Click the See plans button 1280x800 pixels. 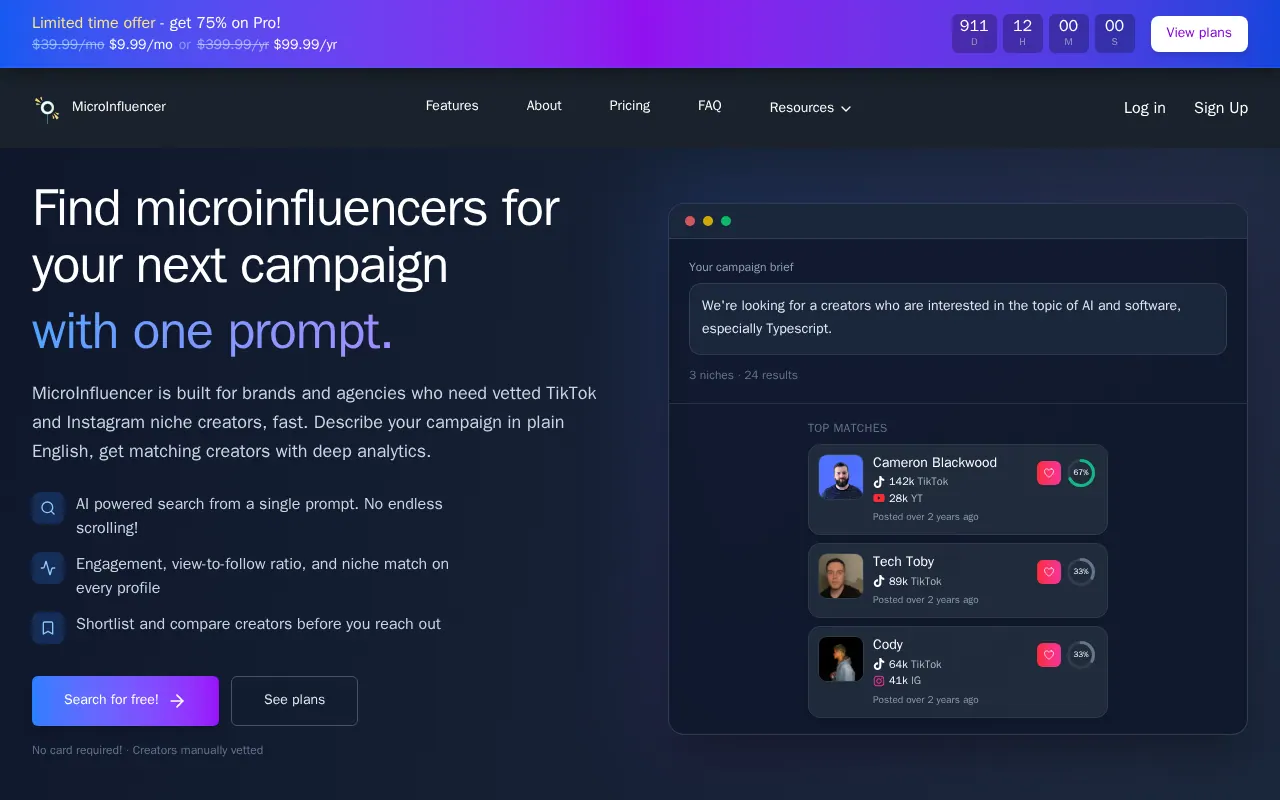tap(294, 701)
